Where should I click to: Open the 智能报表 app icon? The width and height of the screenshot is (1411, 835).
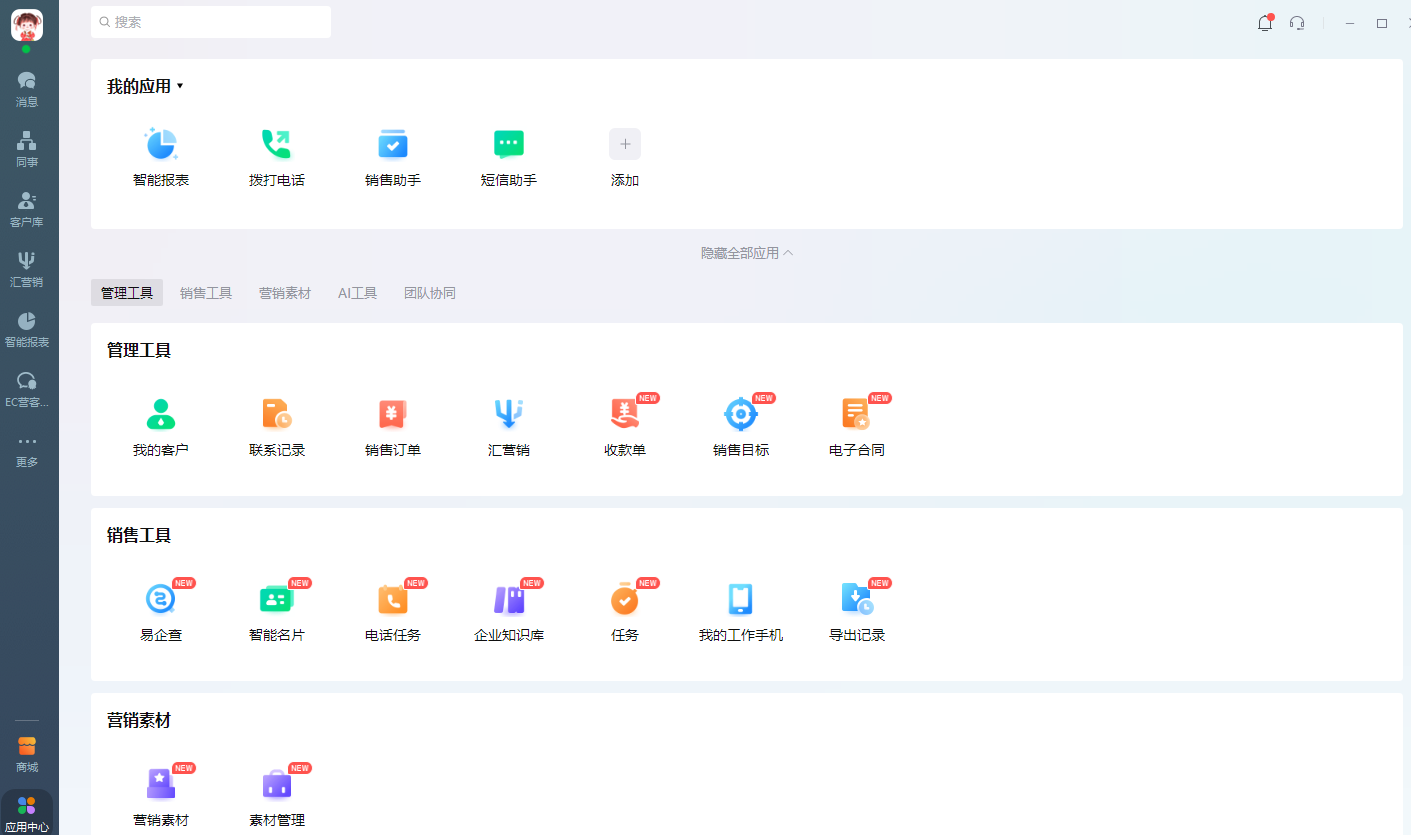point(161,155)
